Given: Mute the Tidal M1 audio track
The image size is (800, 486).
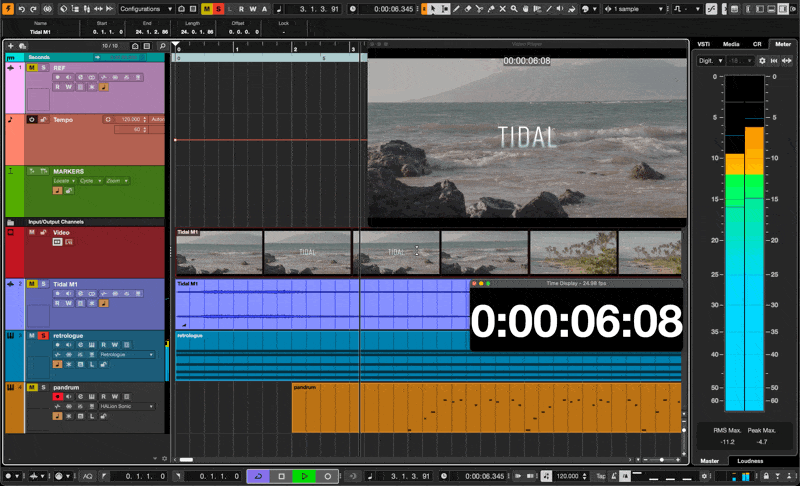Looking at the screenshot, I should pyautogui.click(x=31, y=284).
